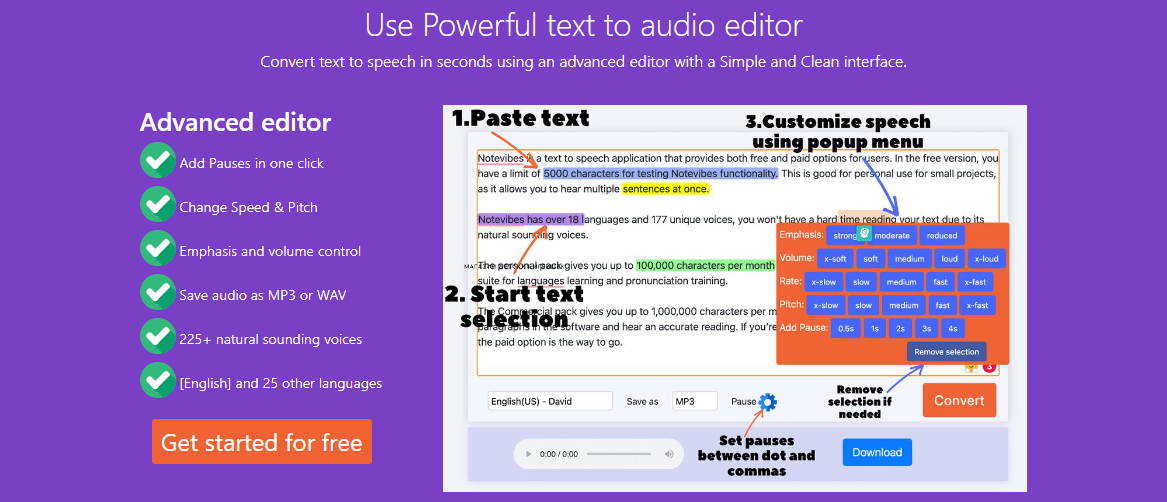Click the green brain icon over Emphasis row
Screen dimensions: 1167x502
(864, 233)
